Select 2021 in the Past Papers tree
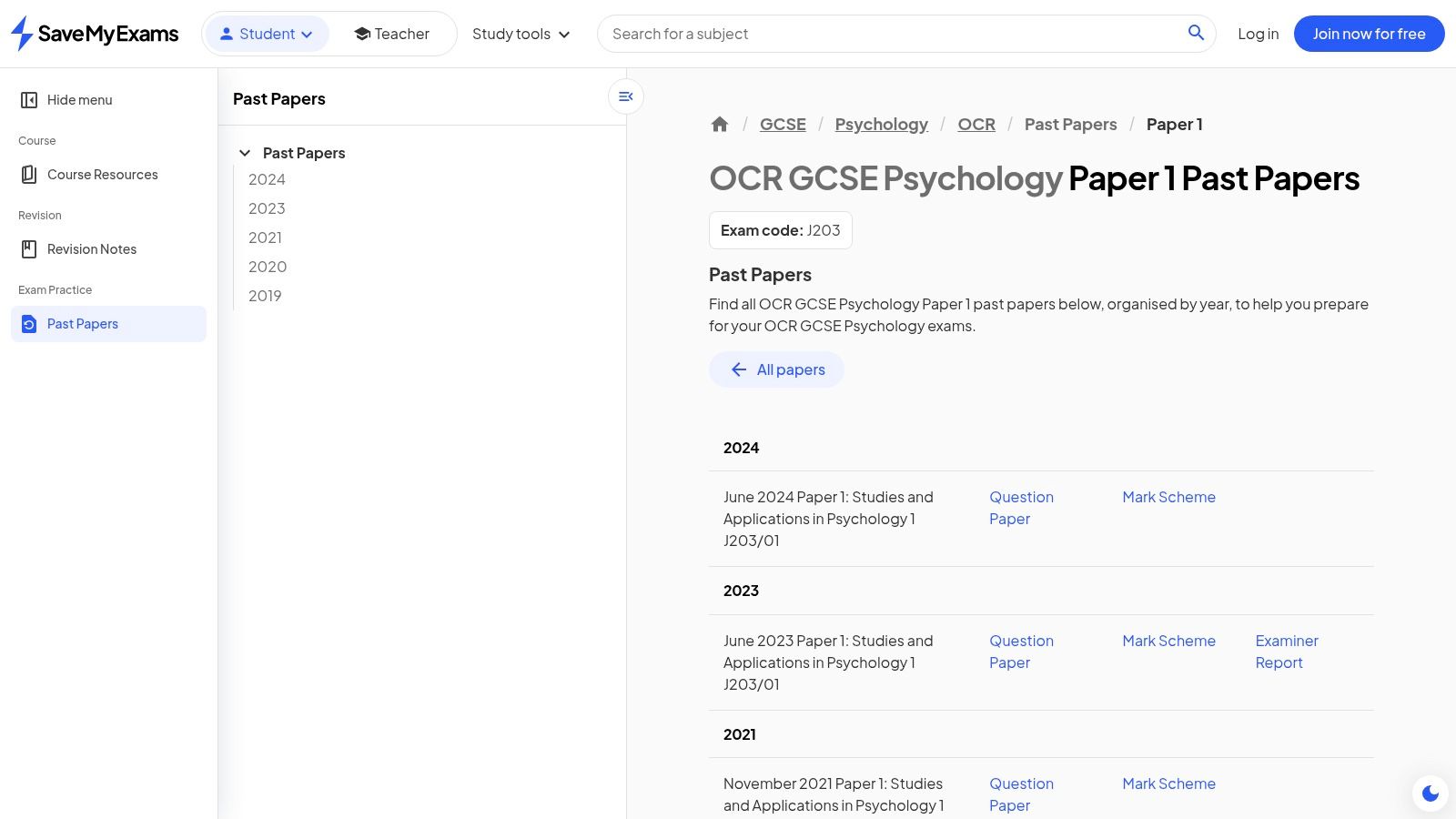This screenshot has height=819, width=1456. tap(265, 238)
